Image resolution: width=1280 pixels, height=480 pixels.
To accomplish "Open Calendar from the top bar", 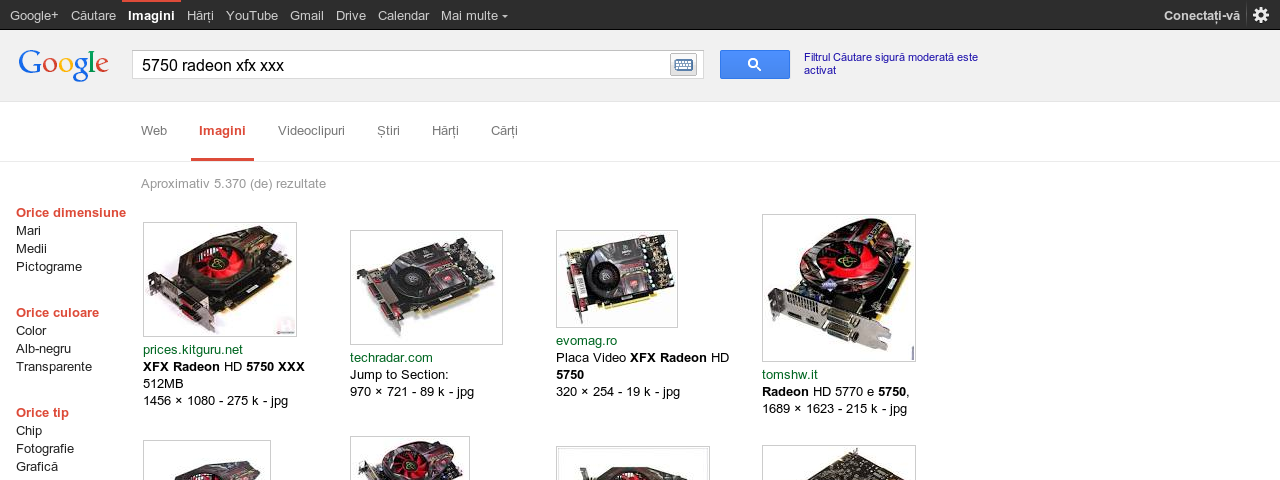I will [x=403, y=15].
